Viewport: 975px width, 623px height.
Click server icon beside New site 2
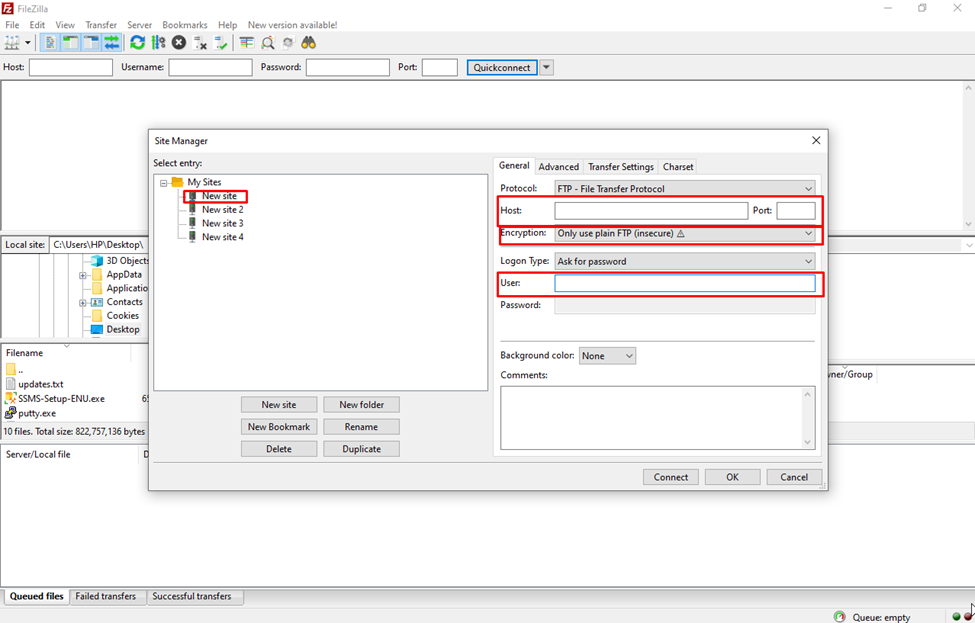[193, 210]
